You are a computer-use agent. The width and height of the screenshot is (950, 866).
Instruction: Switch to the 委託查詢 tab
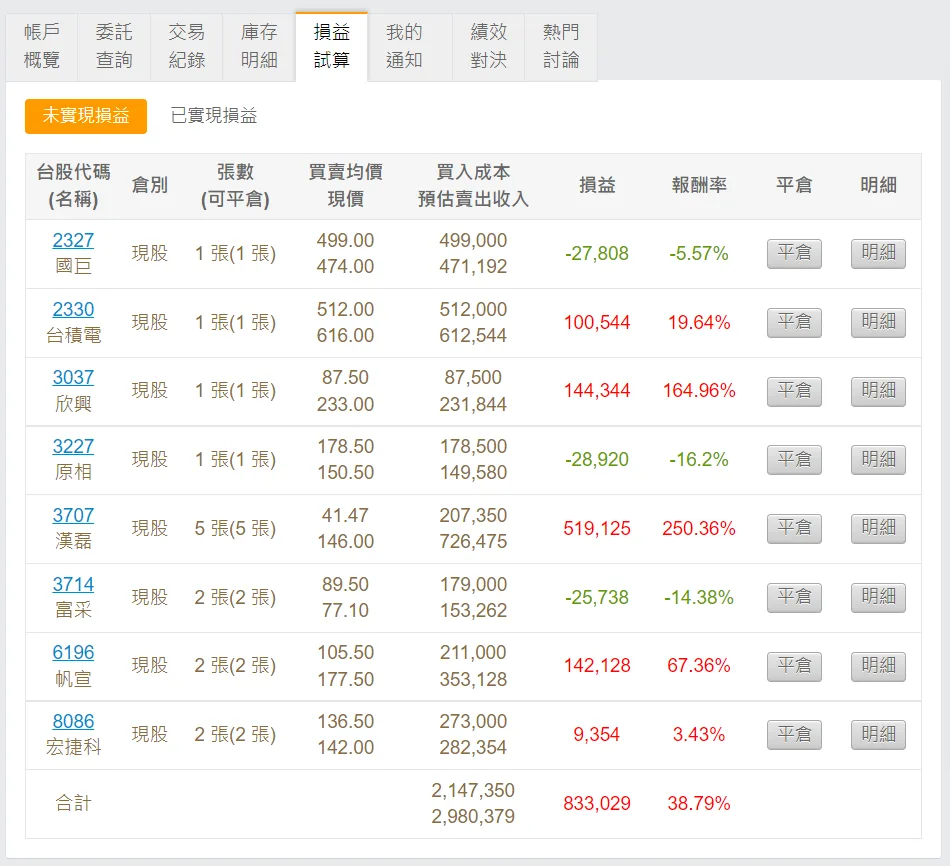(x=114, y=47)
